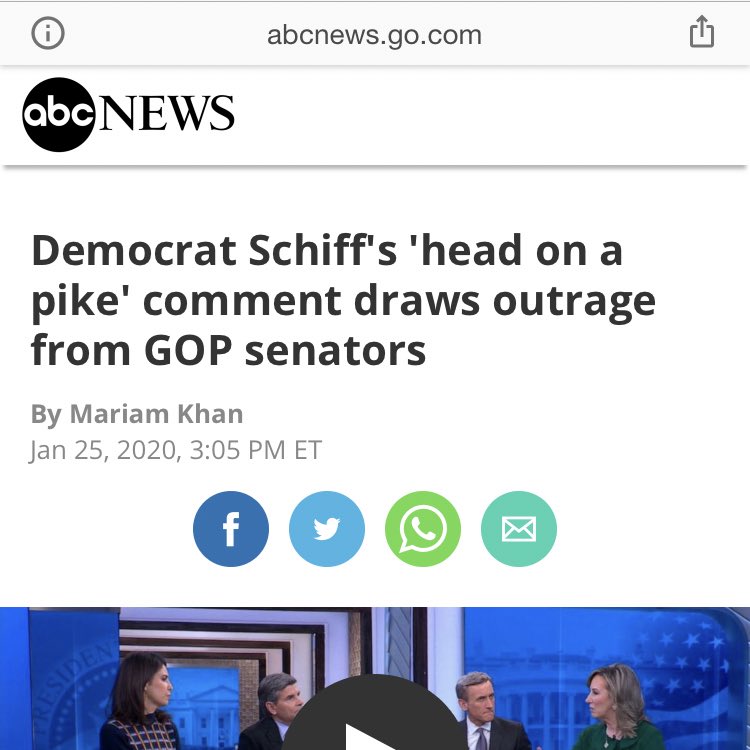Viewport: 750px width, 750px height.
Task: Share article on Facebook
Action: point(231,529)
